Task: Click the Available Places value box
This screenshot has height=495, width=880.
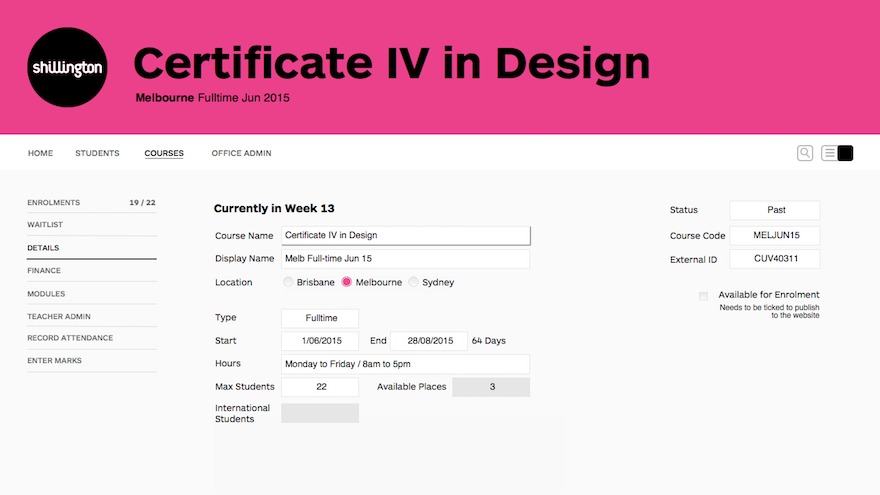Action: pyautogui.click(x=491, y=387)
